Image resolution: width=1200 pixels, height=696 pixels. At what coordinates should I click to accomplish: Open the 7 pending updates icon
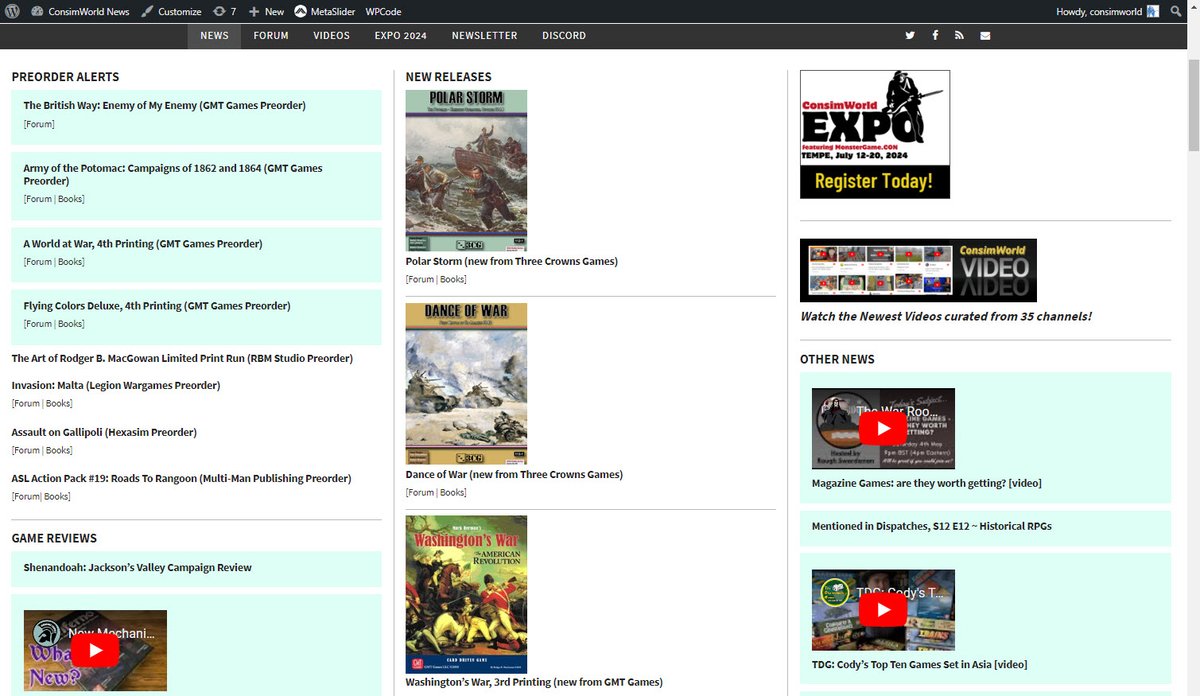tap(225, 11)
